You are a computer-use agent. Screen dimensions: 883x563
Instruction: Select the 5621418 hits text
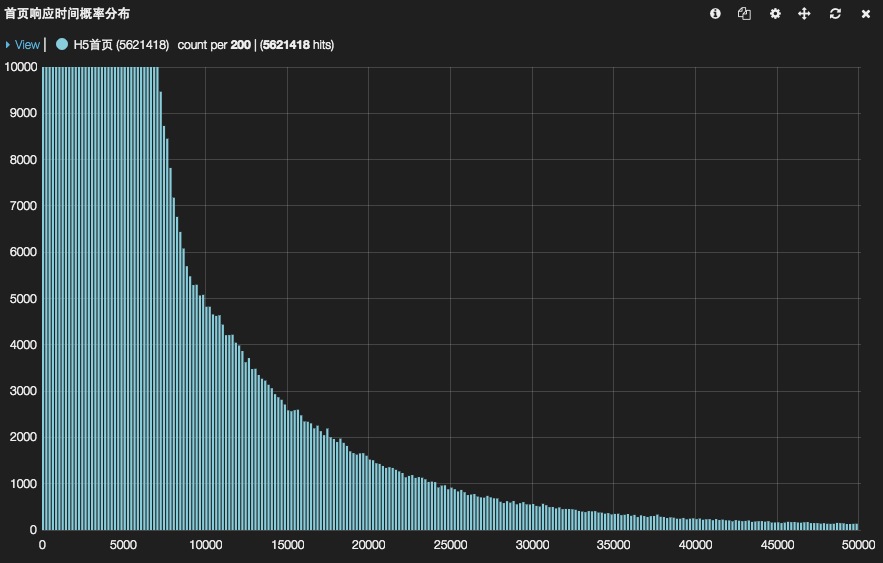[298, 44]
